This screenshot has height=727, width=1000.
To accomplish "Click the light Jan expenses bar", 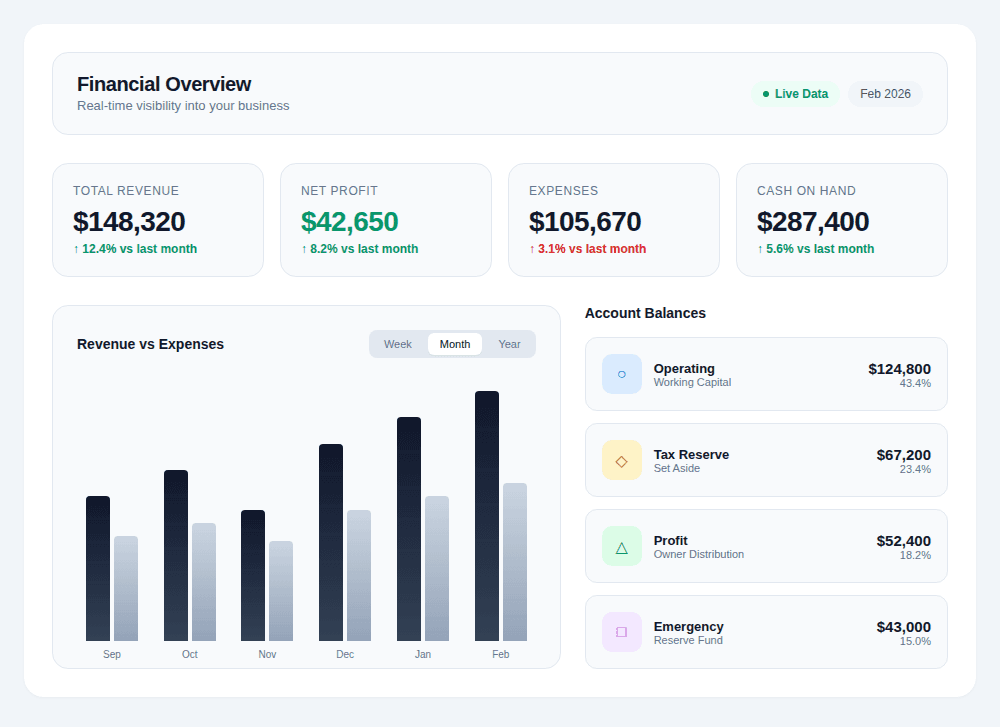I will (x=437, y=569).
